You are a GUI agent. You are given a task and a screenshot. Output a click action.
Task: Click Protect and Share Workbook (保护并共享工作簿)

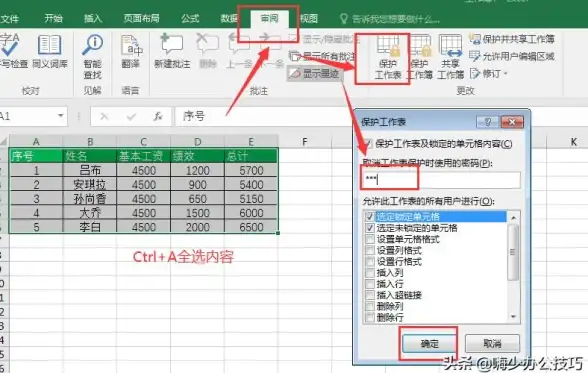pyautogui.click(x=512, y=39)
